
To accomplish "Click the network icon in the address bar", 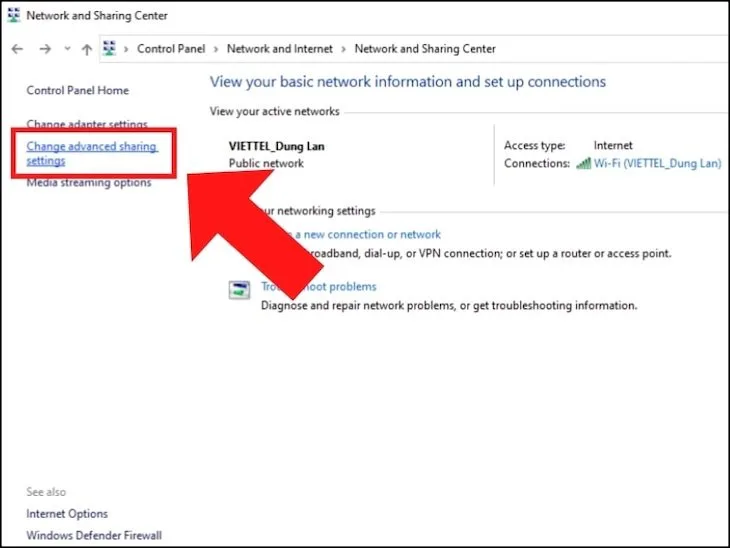I will 109,48.
